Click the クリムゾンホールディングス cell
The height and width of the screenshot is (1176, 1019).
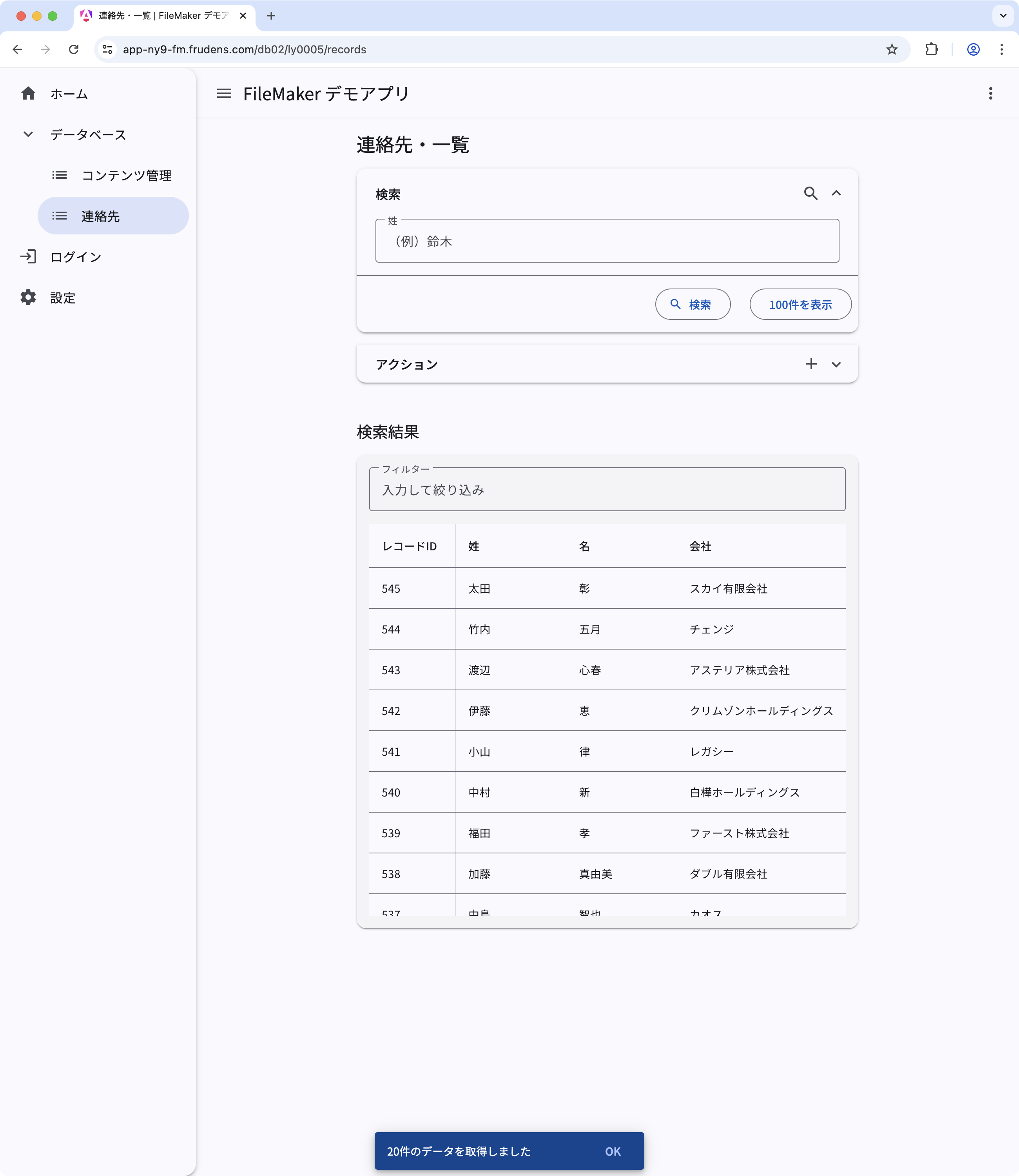[x=762, y=711]
